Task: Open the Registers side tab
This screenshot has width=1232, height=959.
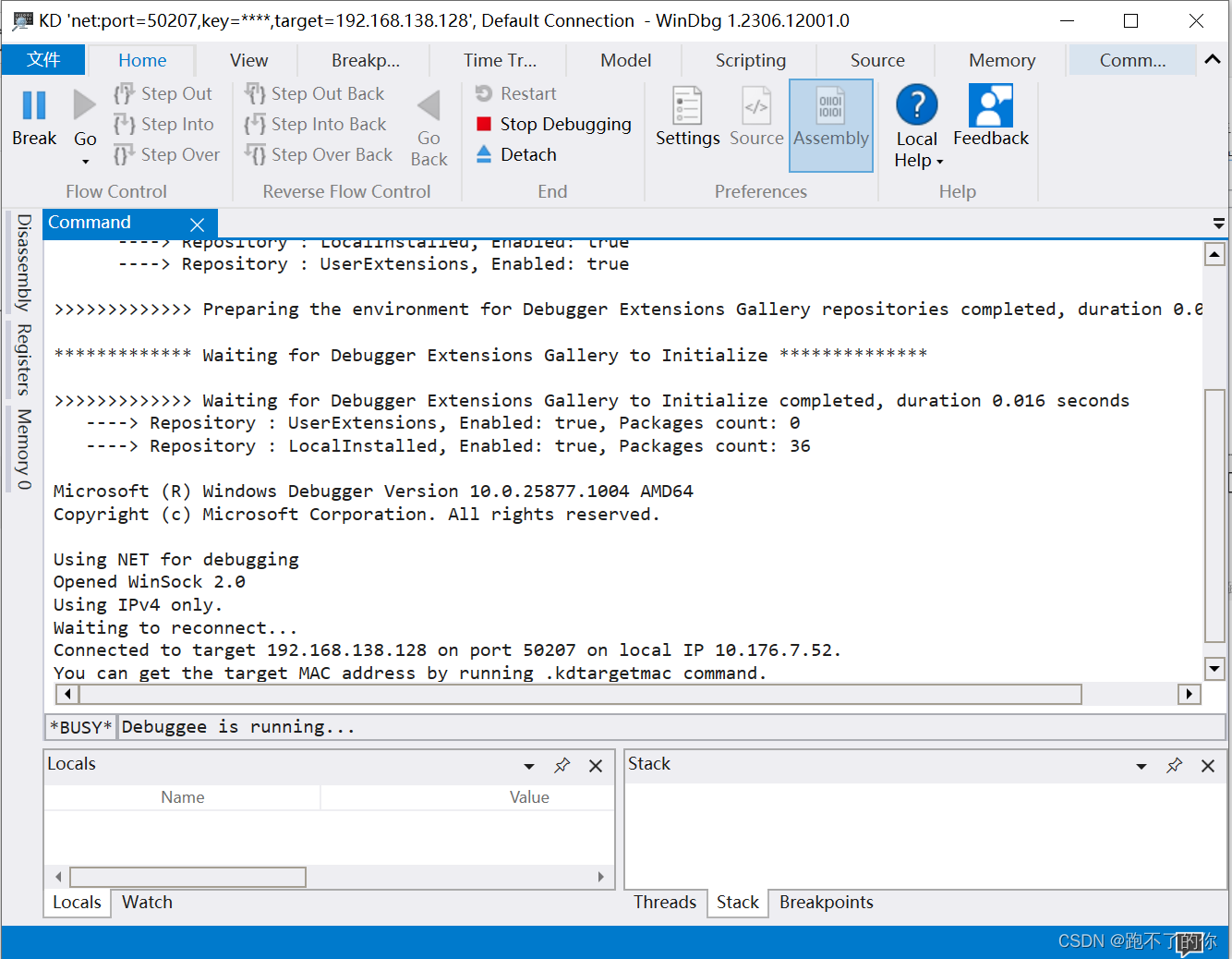Action: pos(23,359)
